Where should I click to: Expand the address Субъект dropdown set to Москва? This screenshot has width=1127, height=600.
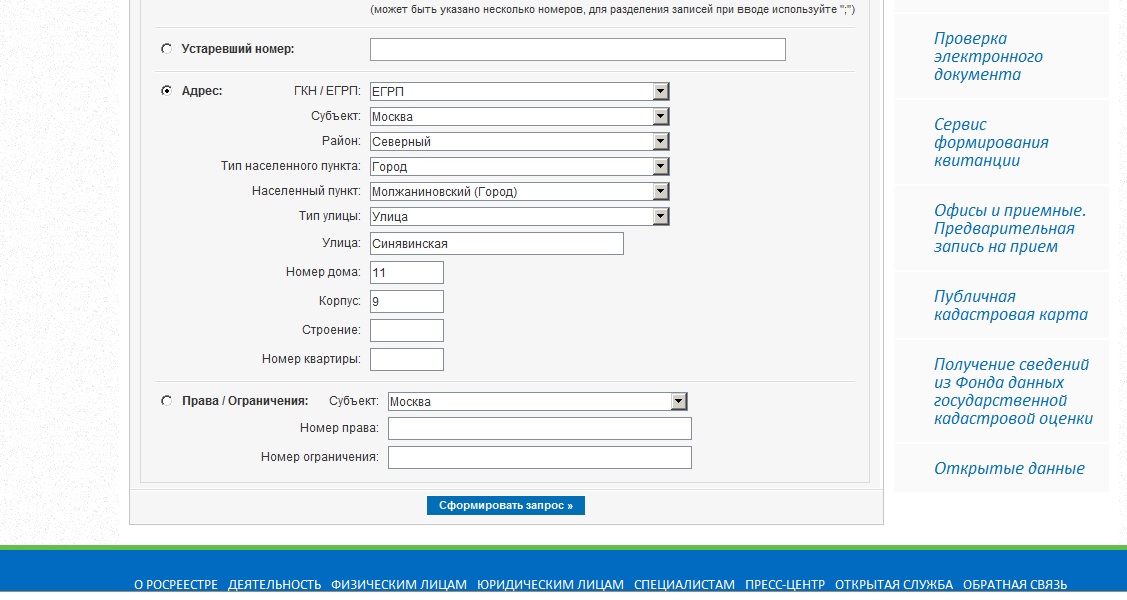pyautogui.click(x=519, y=117)
